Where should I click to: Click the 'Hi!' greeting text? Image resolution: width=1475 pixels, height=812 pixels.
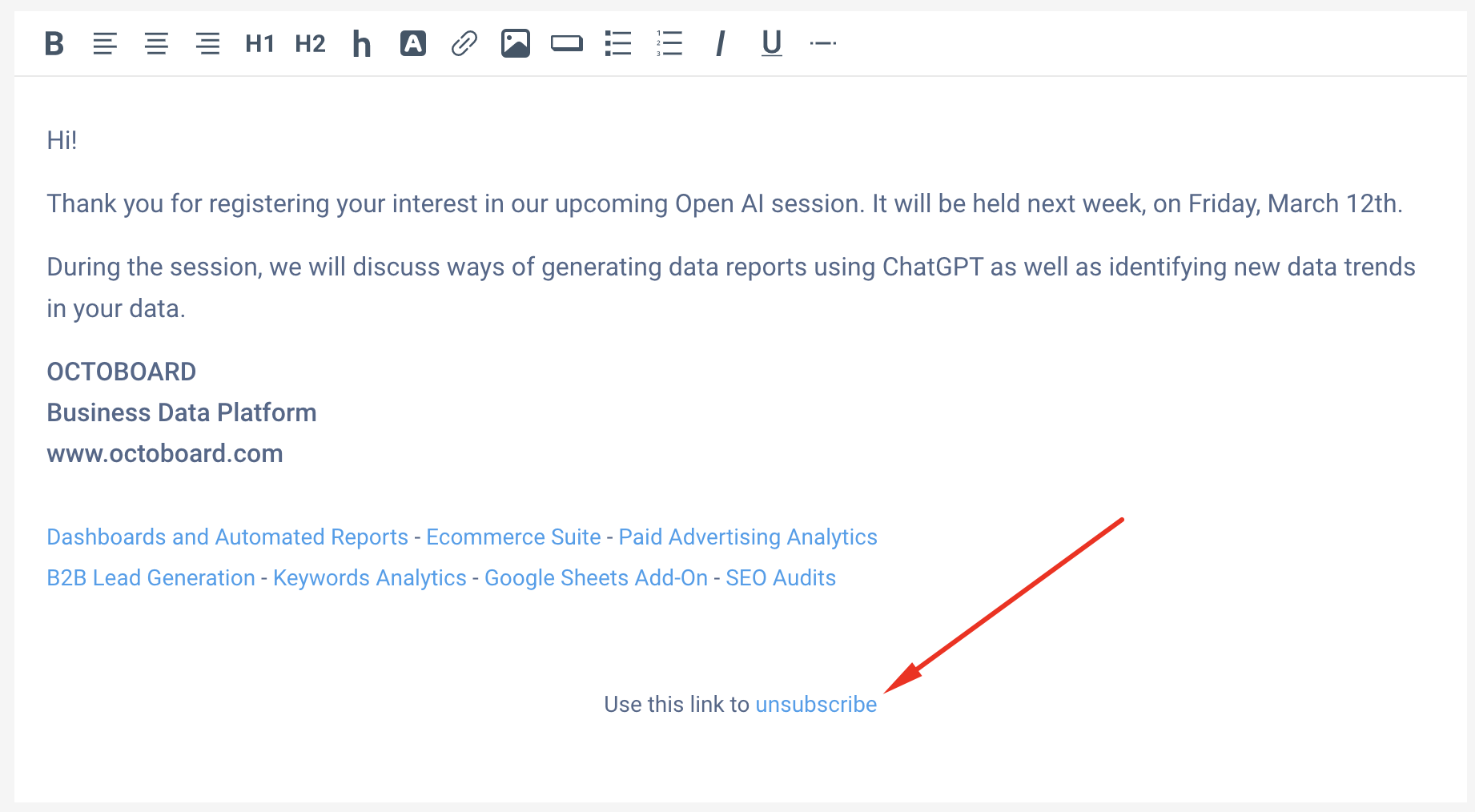[x=62, y=140]
